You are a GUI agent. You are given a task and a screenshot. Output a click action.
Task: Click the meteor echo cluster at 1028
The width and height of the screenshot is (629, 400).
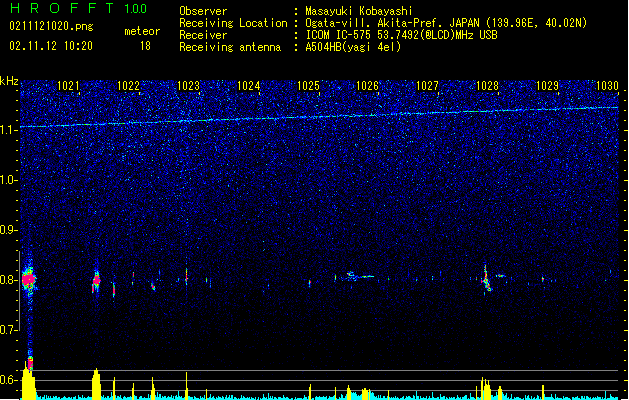click(486, 278)
